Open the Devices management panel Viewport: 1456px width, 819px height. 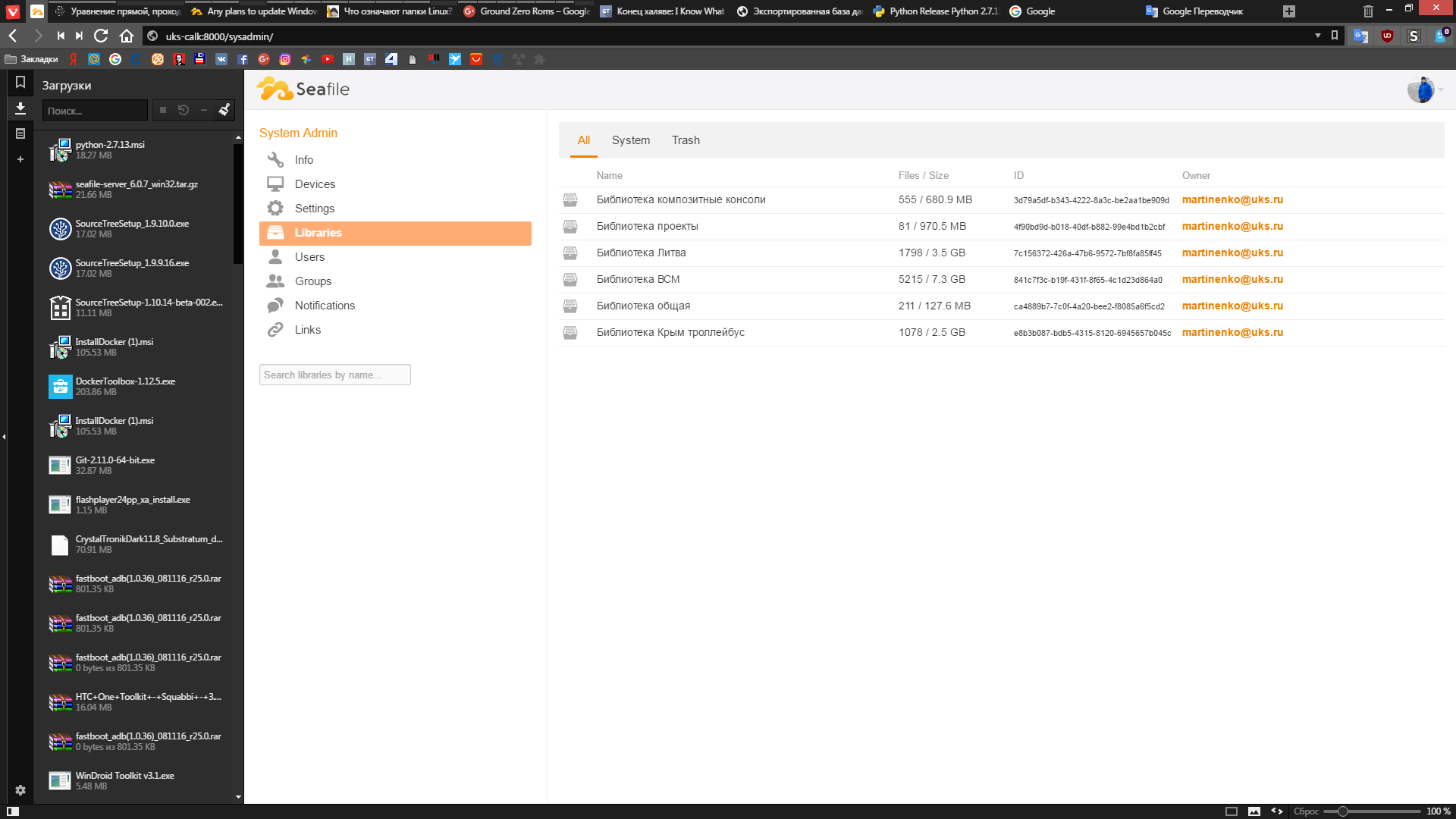point(315,184)
